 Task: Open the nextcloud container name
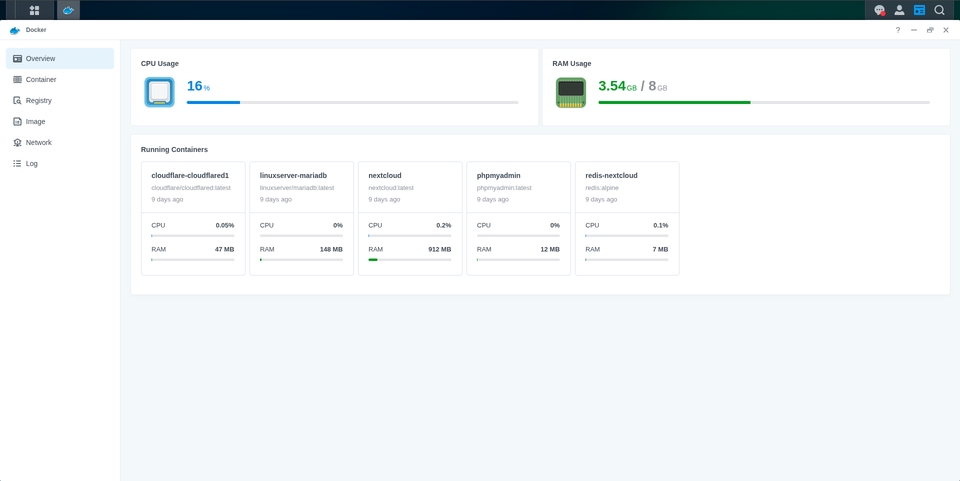click(384, 176)
